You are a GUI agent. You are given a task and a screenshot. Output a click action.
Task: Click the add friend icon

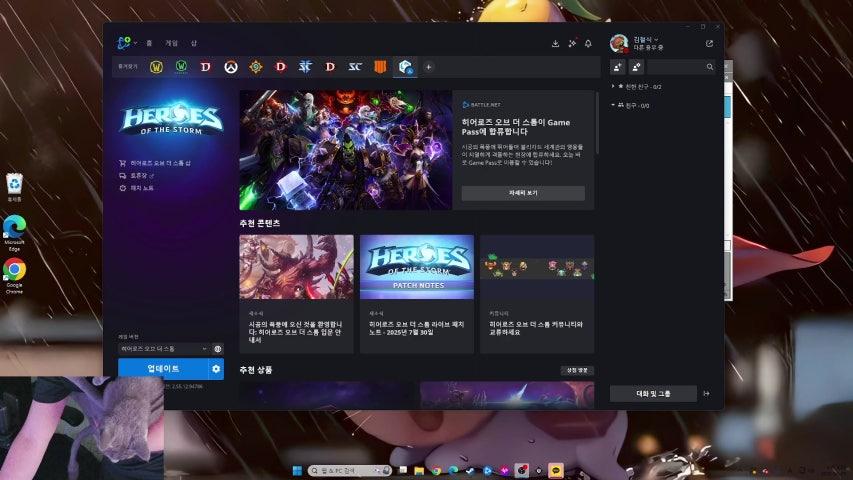click(x=618, y=67)
